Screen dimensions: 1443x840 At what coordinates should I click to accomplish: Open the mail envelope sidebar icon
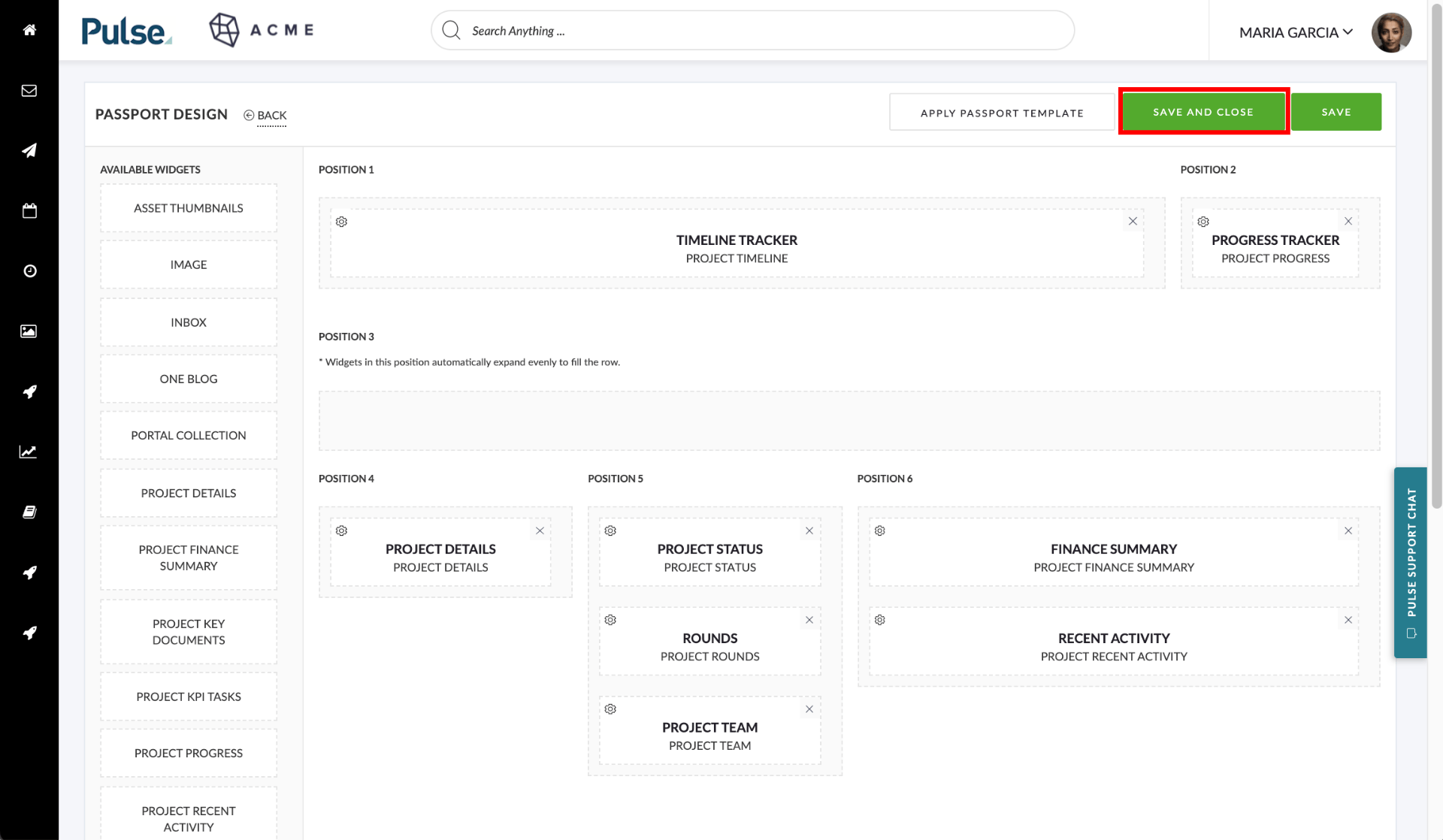tap(29, 91)
